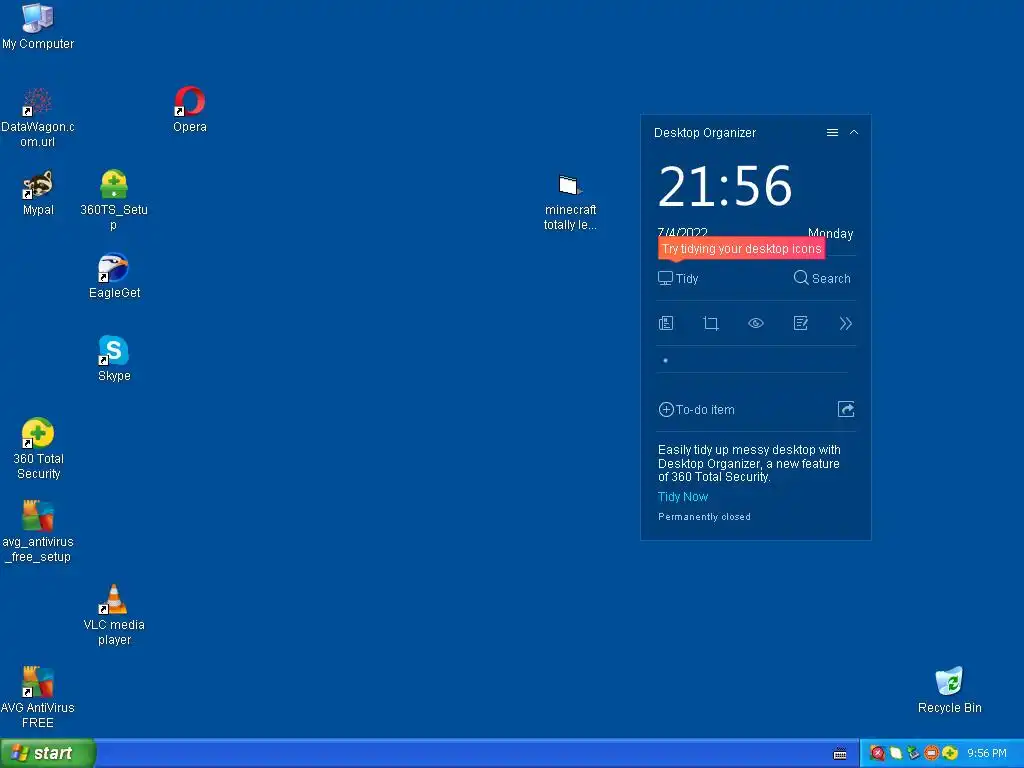The width and height of the screenshot is (1024, 768).
Task: Click Search in Desktop Organizer
Action: [x=822, y=278]
